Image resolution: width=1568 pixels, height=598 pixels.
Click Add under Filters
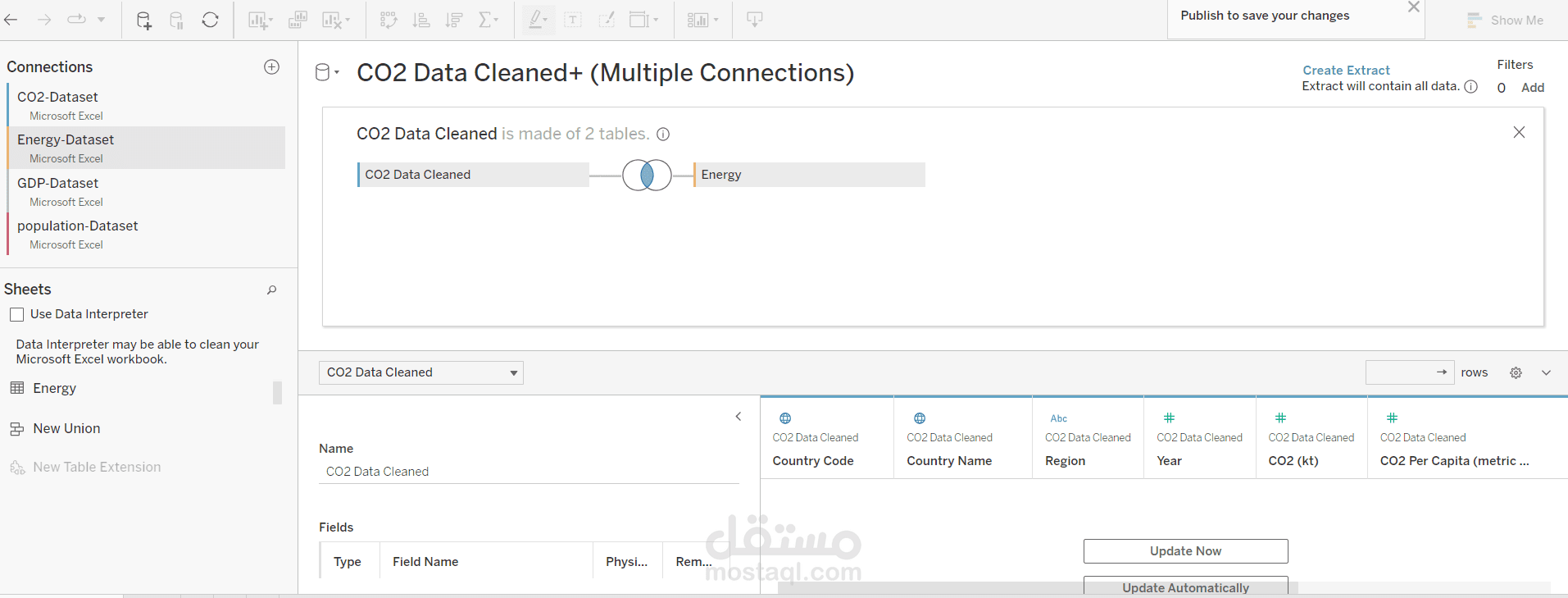click(x=1533, y=88)
